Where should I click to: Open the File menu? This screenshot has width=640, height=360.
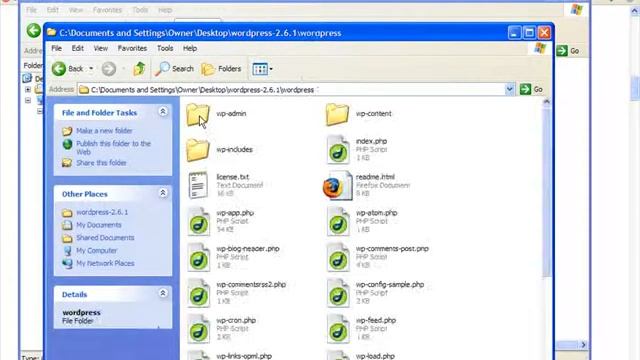pyautogui.click(x=56, y=48)
